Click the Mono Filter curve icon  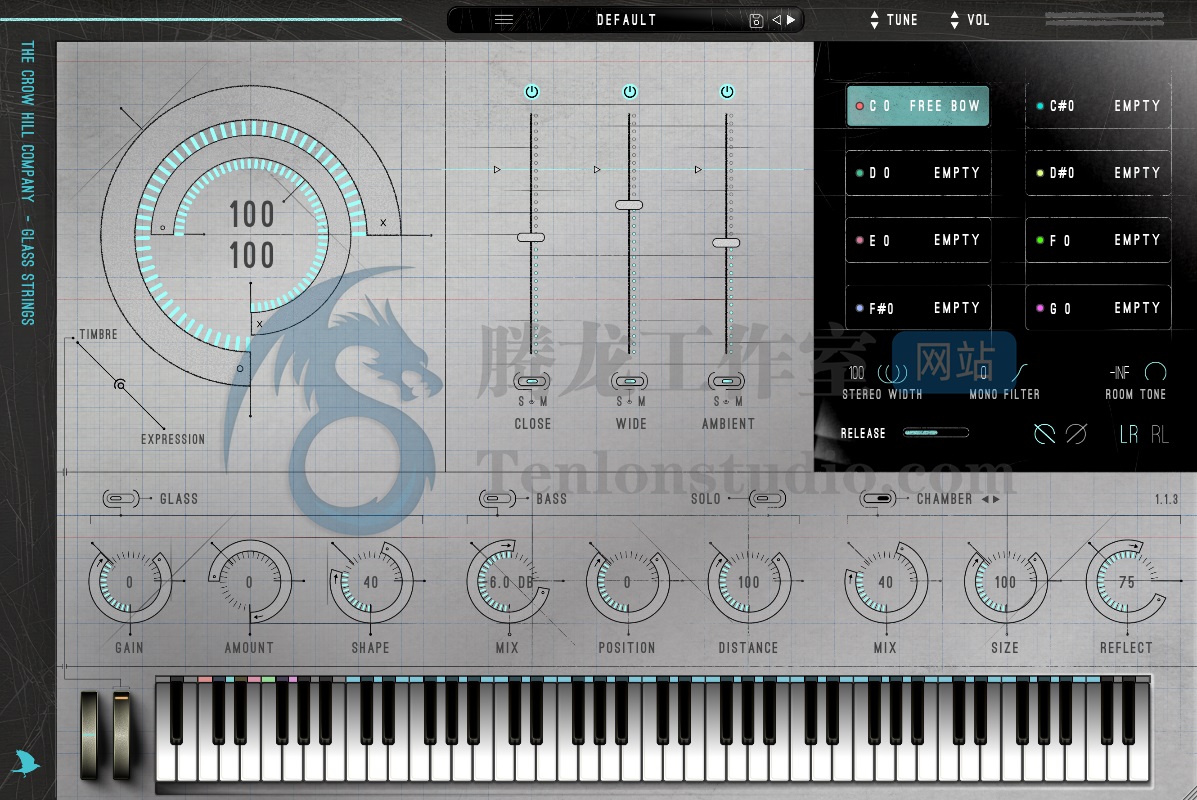point(1019,373)
